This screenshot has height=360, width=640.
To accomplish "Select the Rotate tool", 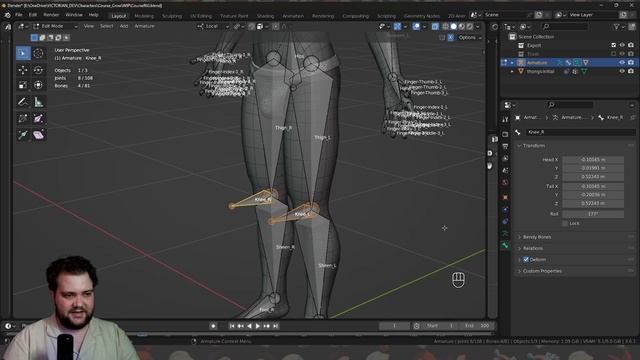I will (x=38, y=70).
